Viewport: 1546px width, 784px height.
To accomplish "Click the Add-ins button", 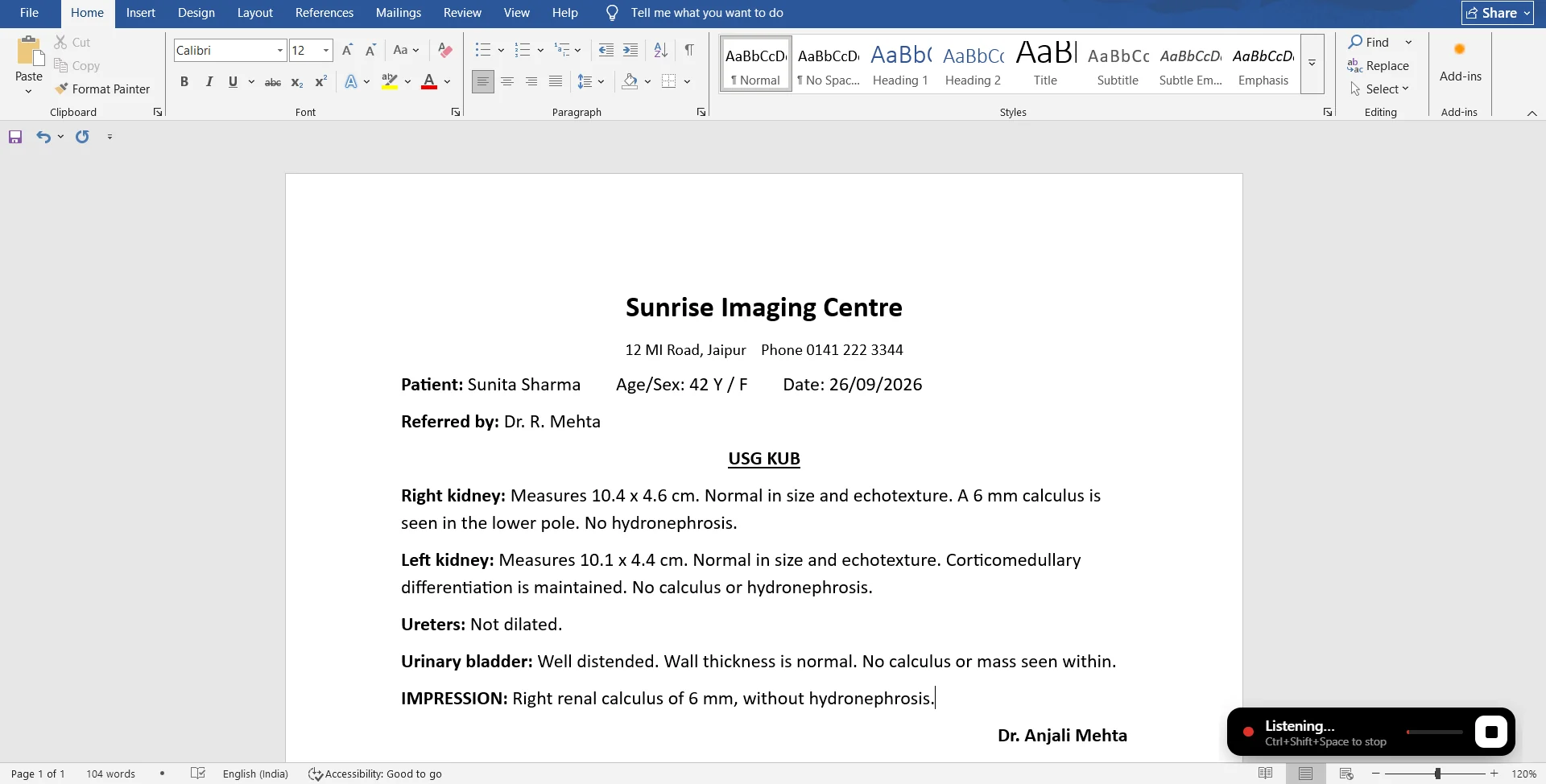I will coord(1460,63).
